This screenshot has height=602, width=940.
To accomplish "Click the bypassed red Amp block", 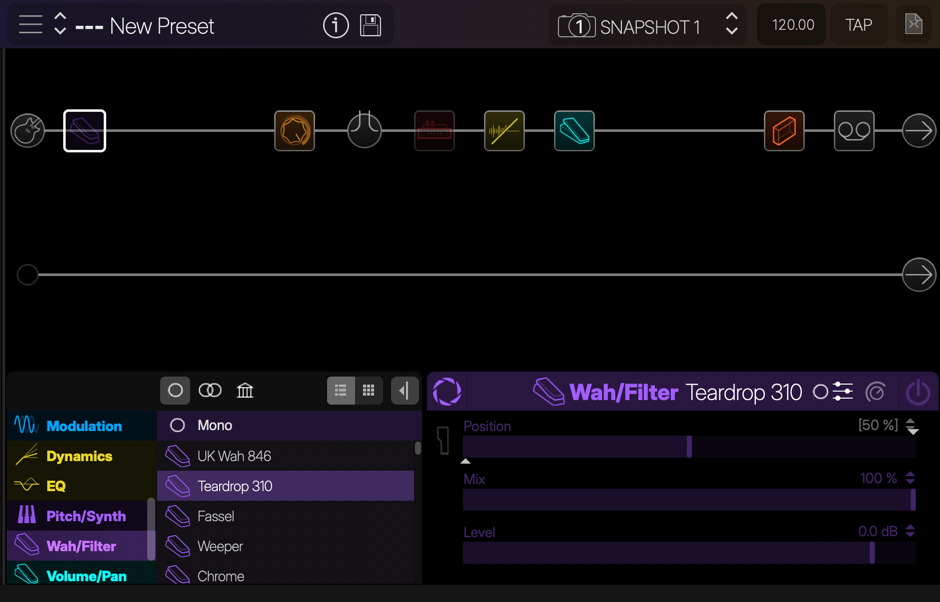I will pyautogui.click(x=434, y=130).
